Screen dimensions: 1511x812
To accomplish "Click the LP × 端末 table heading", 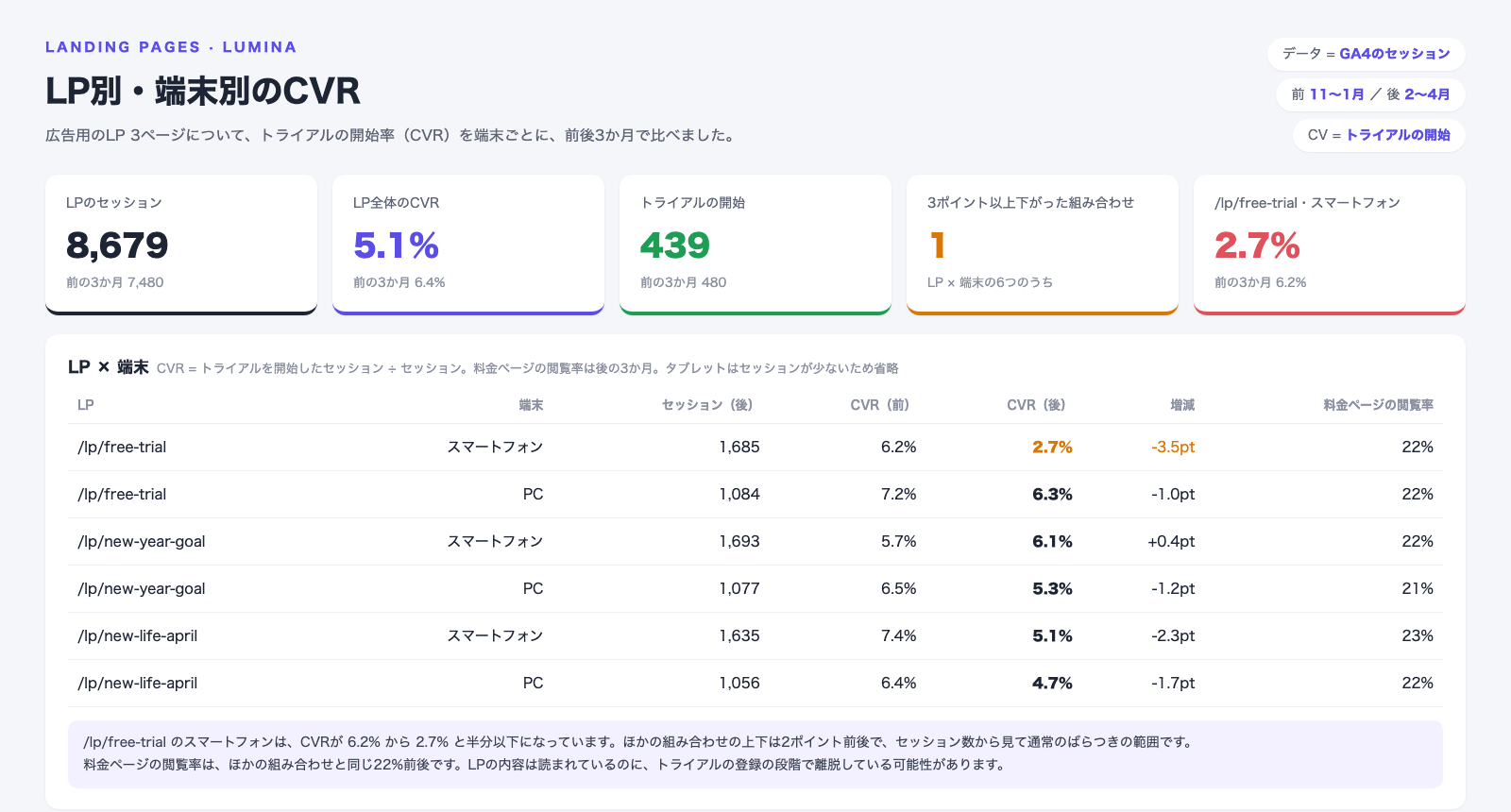I will coord(109,367).
